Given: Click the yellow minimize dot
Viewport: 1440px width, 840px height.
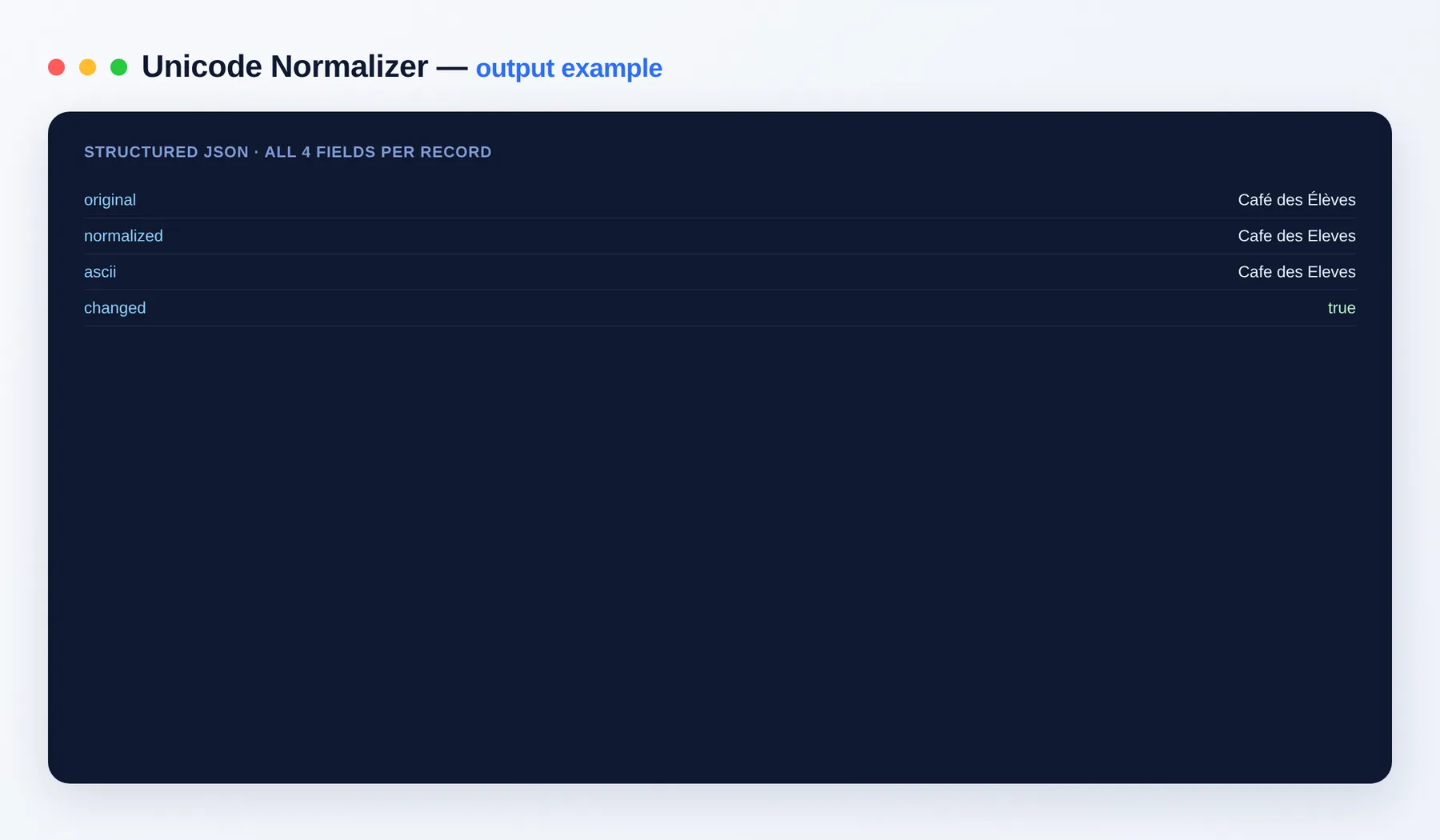Looking at the screenshot, I should (x=87, y=67).
